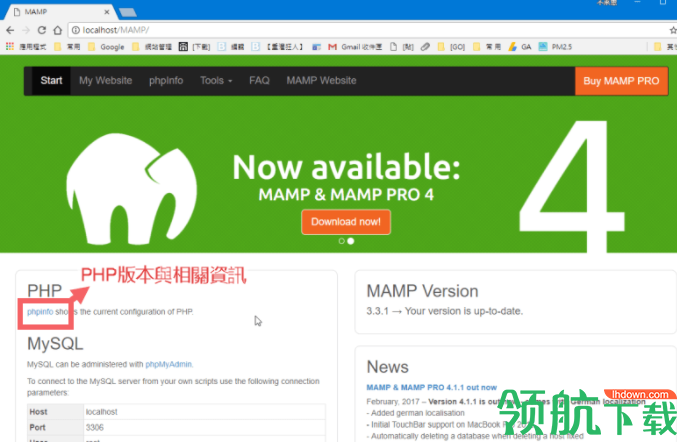Screen dimensions: 677x442
Task: Open a new tab next to MAMP tab
Action: [128, 13]
